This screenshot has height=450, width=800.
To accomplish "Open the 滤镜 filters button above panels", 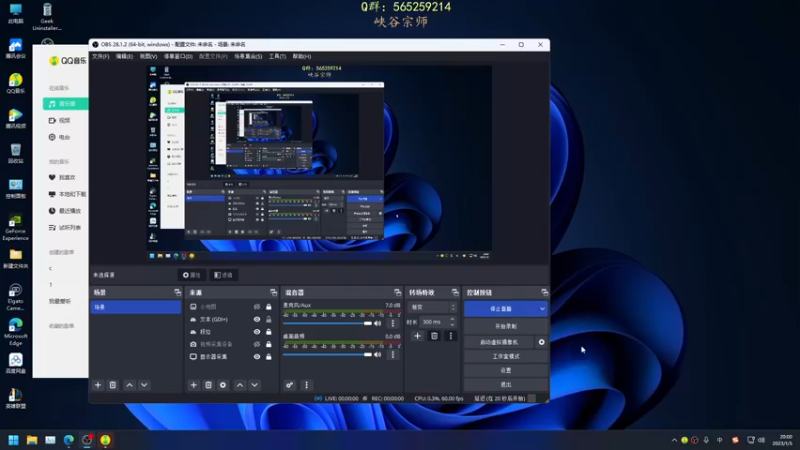I will pos(223,275).
